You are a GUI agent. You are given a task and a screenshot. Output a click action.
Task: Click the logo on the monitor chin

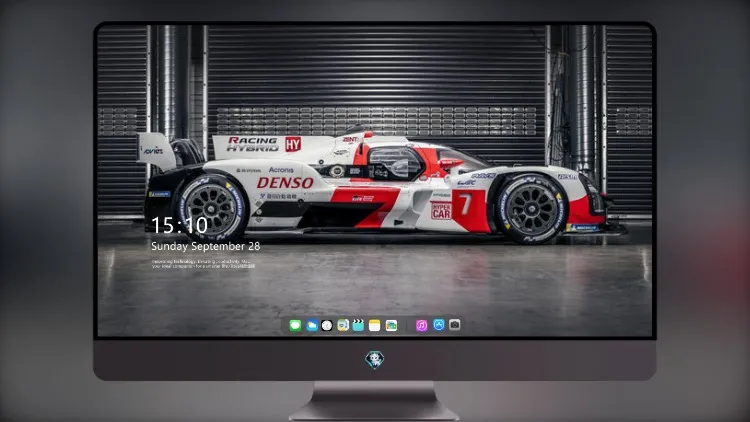coord(375,359)
